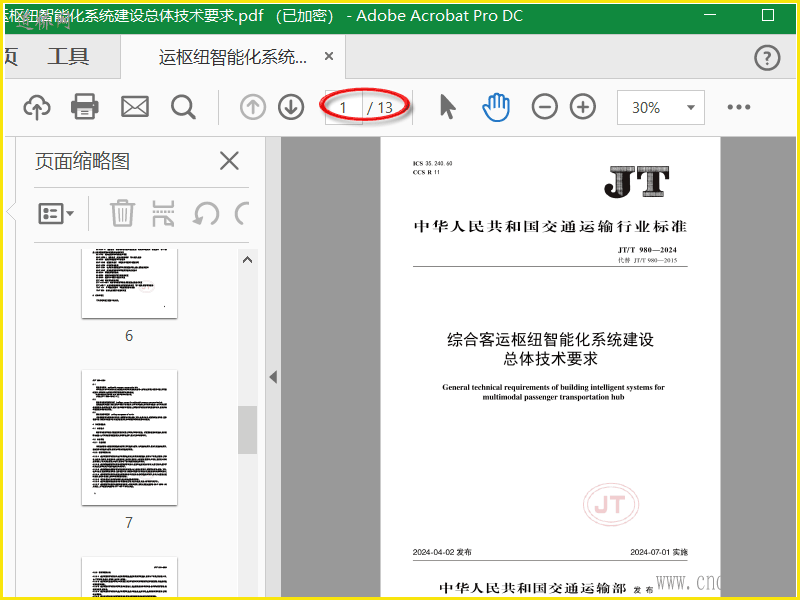Send file by email envelope icon
Screen dimensions: 800x600
[135, 107]
